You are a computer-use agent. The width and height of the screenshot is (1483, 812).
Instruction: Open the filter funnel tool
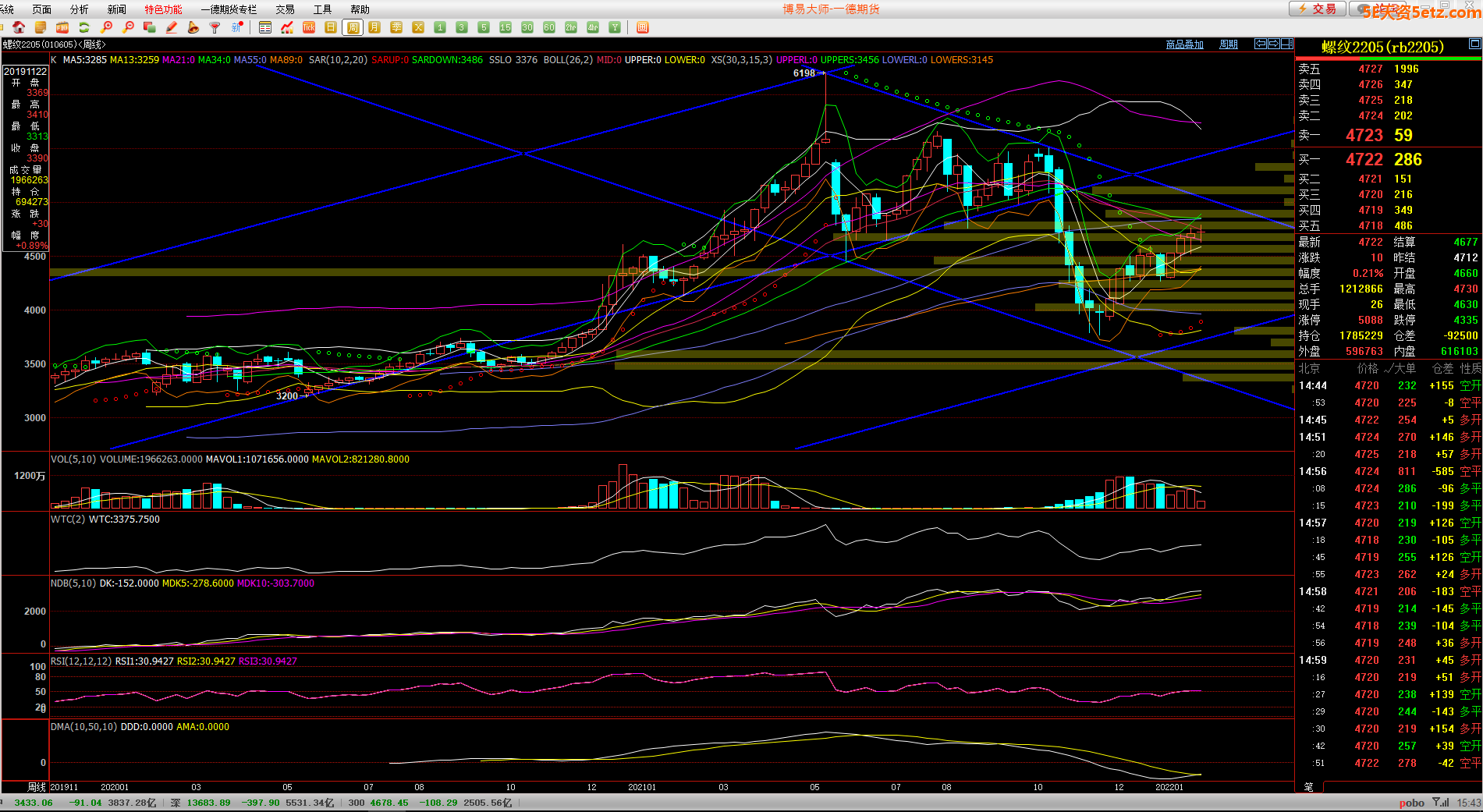(x=215, y=27)
